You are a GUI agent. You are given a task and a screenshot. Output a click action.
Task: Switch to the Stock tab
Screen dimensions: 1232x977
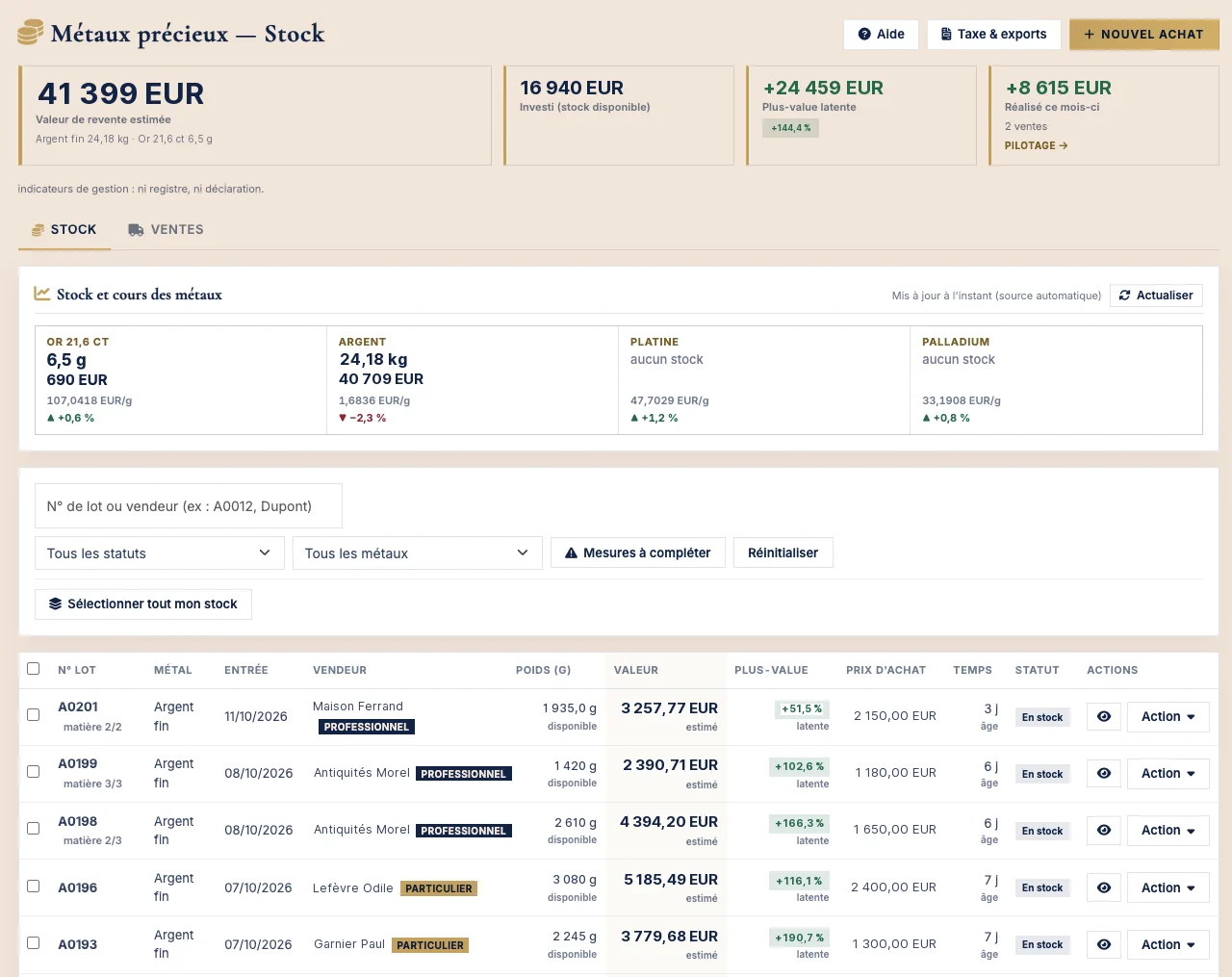(x=64, y=230)
